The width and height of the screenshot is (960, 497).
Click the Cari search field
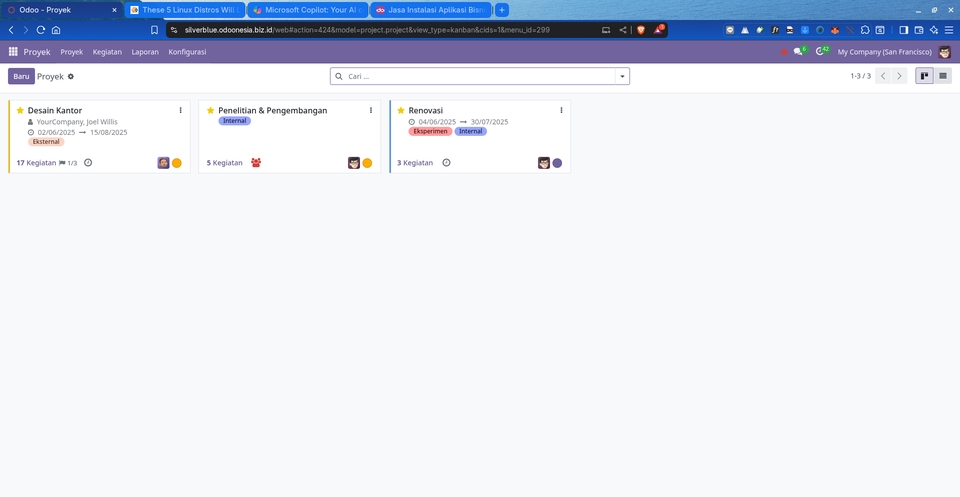pyautogui.click(x=475, y=76)
